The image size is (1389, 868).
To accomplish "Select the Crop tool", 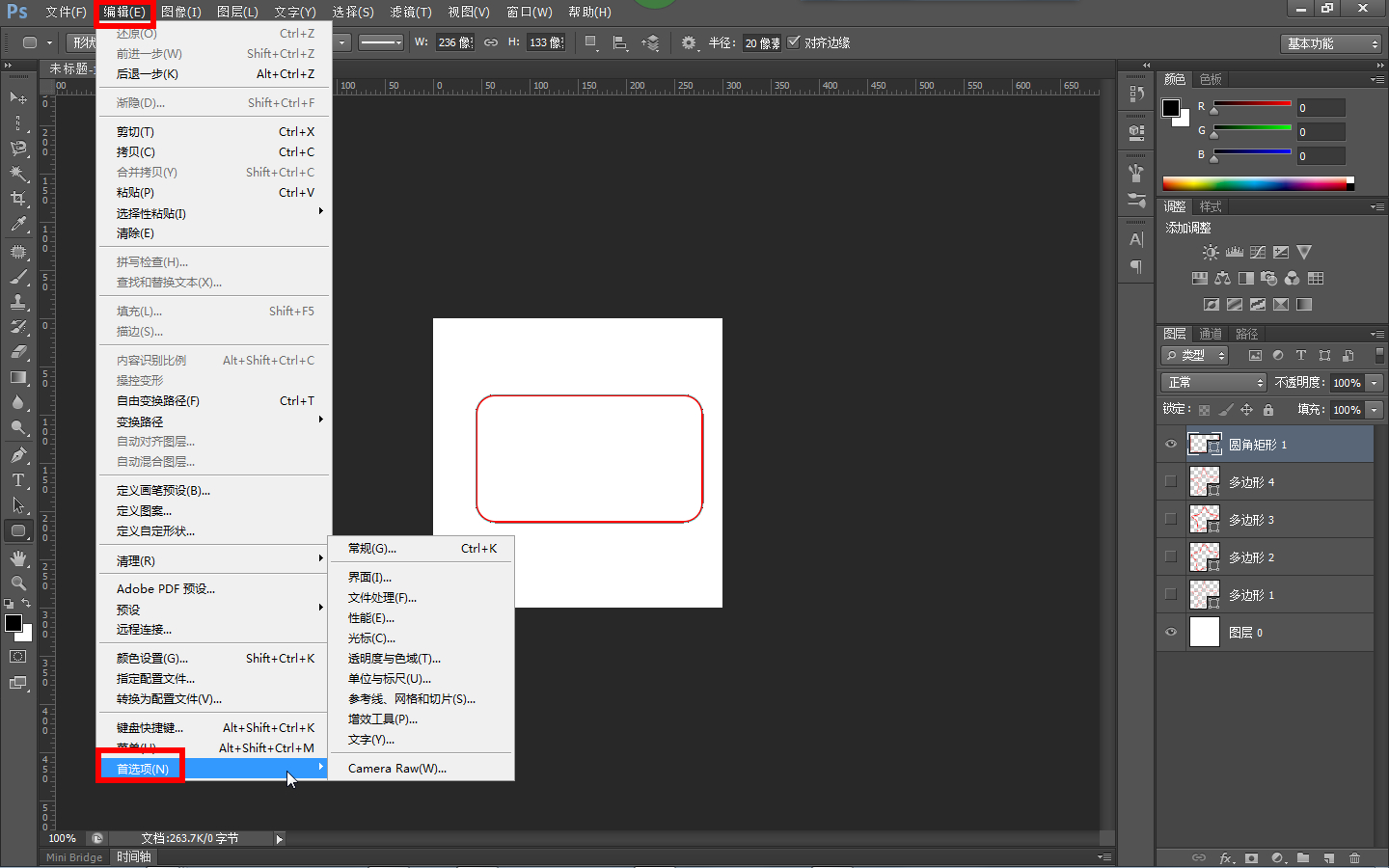I will coord(18,198).
